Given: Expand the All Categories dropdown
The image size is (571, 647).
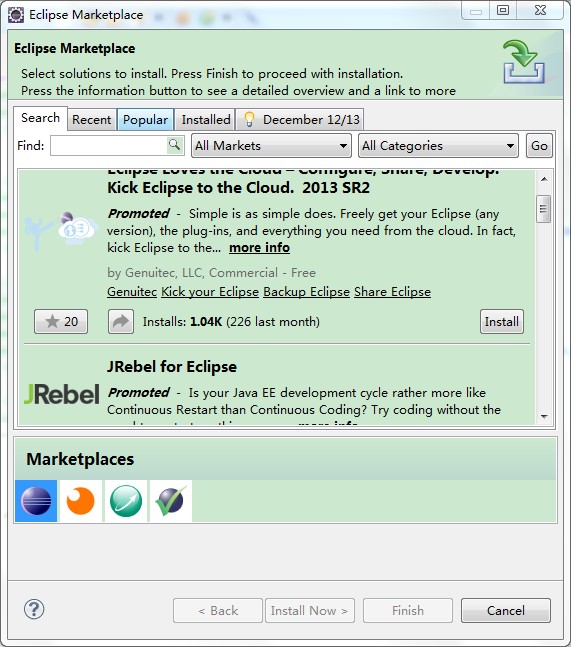Looking at the screenshot, I should 438,146.
